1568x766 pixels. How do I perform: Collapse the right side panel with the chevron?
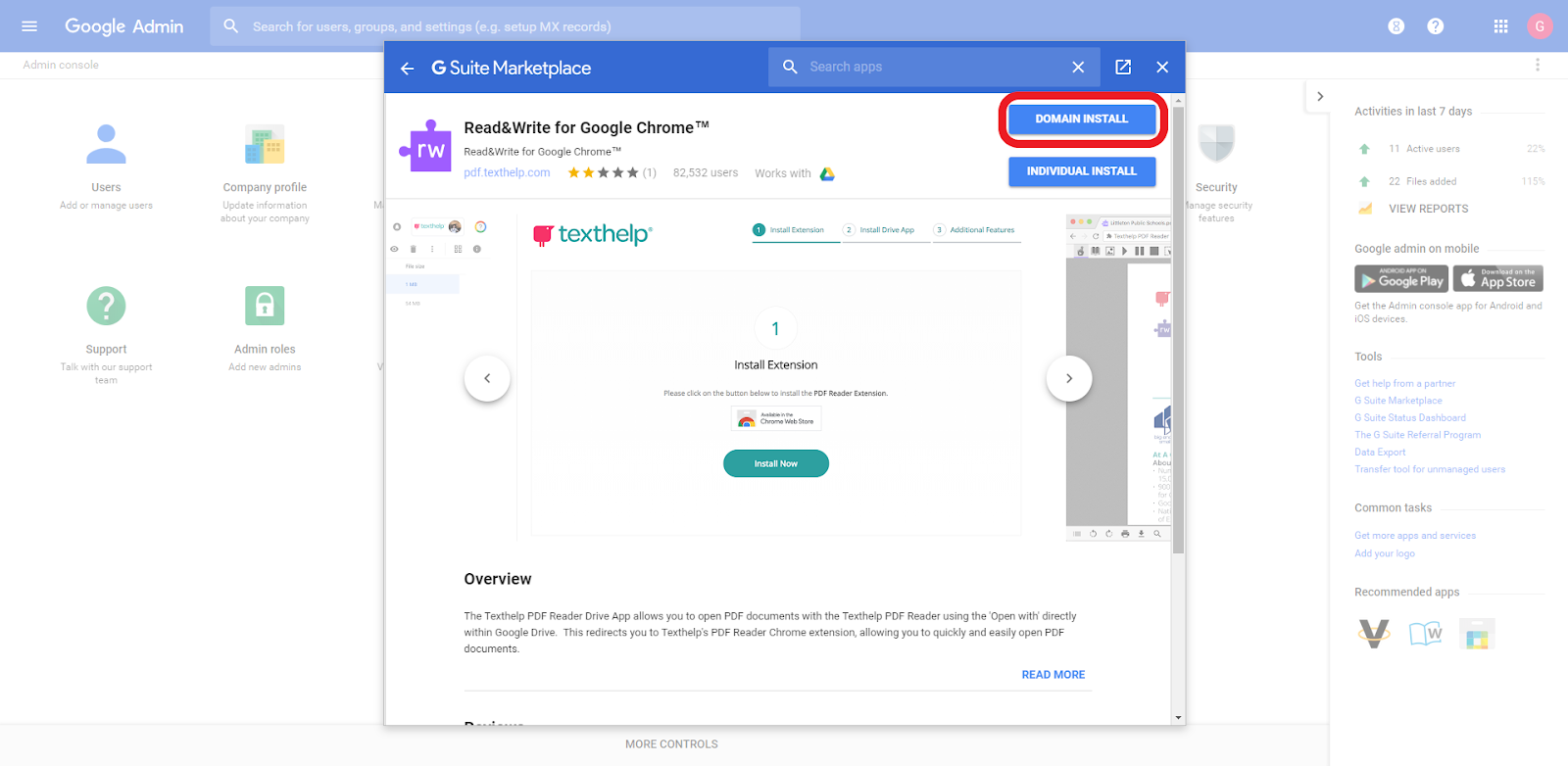click(1320, 96)
